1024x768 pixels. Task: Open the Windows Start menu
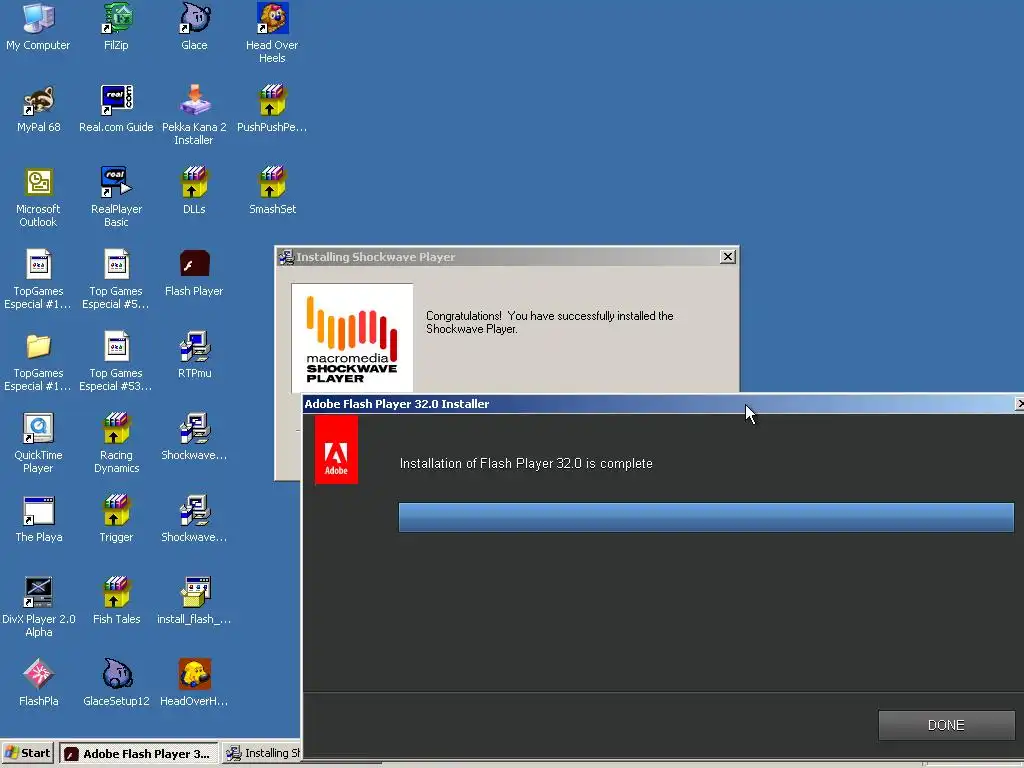coord(27,753)
